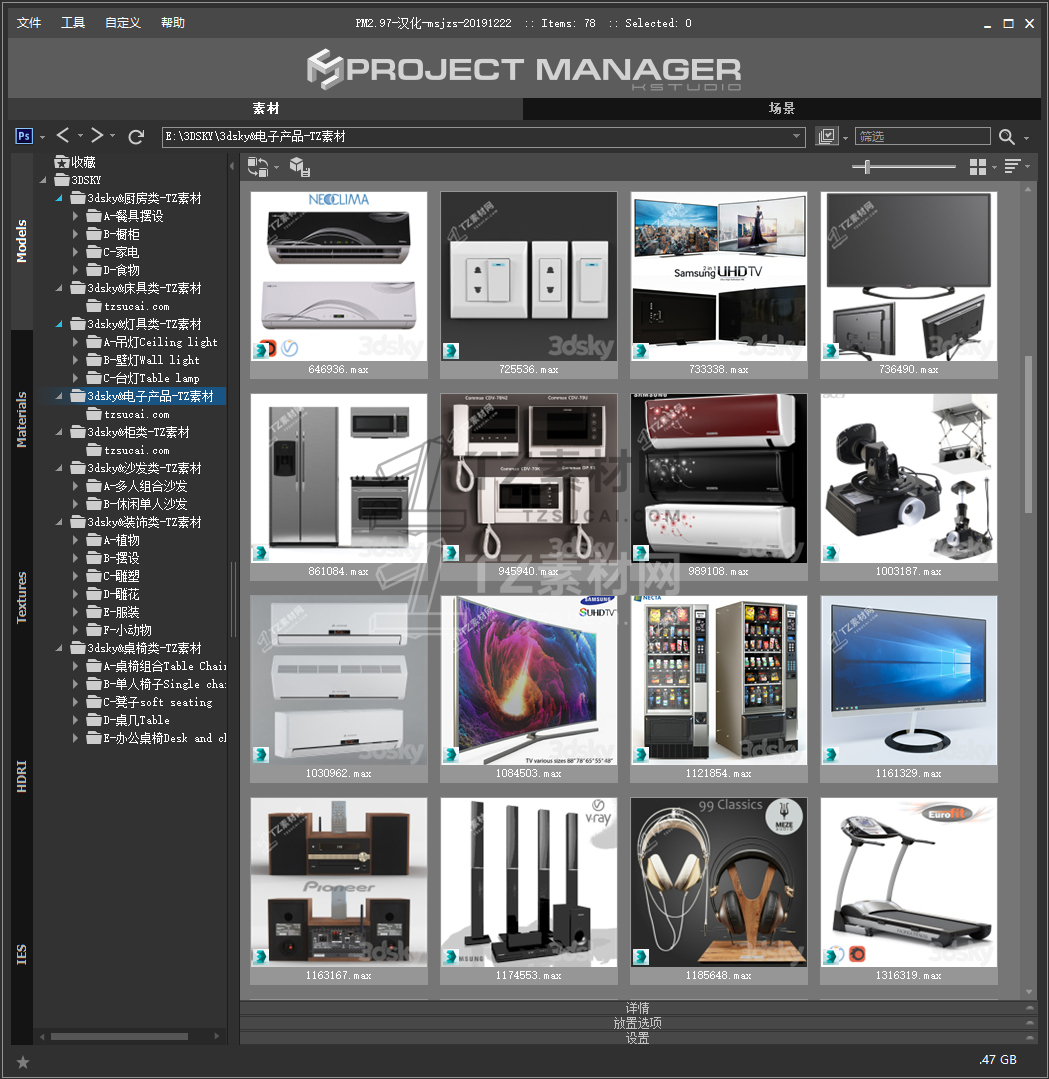The width and height of the screenshot is (1049, 1079).
Task: Expand the A-餐具摆设 folder node
Action: click(76, 216)
